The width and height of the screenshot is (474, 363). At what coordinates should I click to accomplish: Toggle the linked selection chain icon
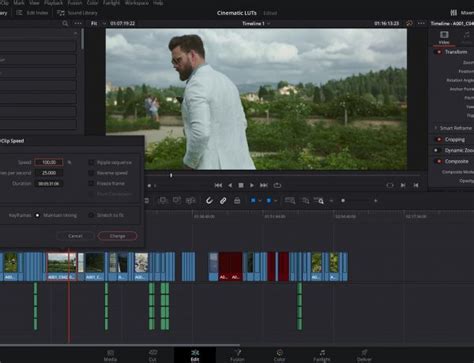[x=223, y=201]
